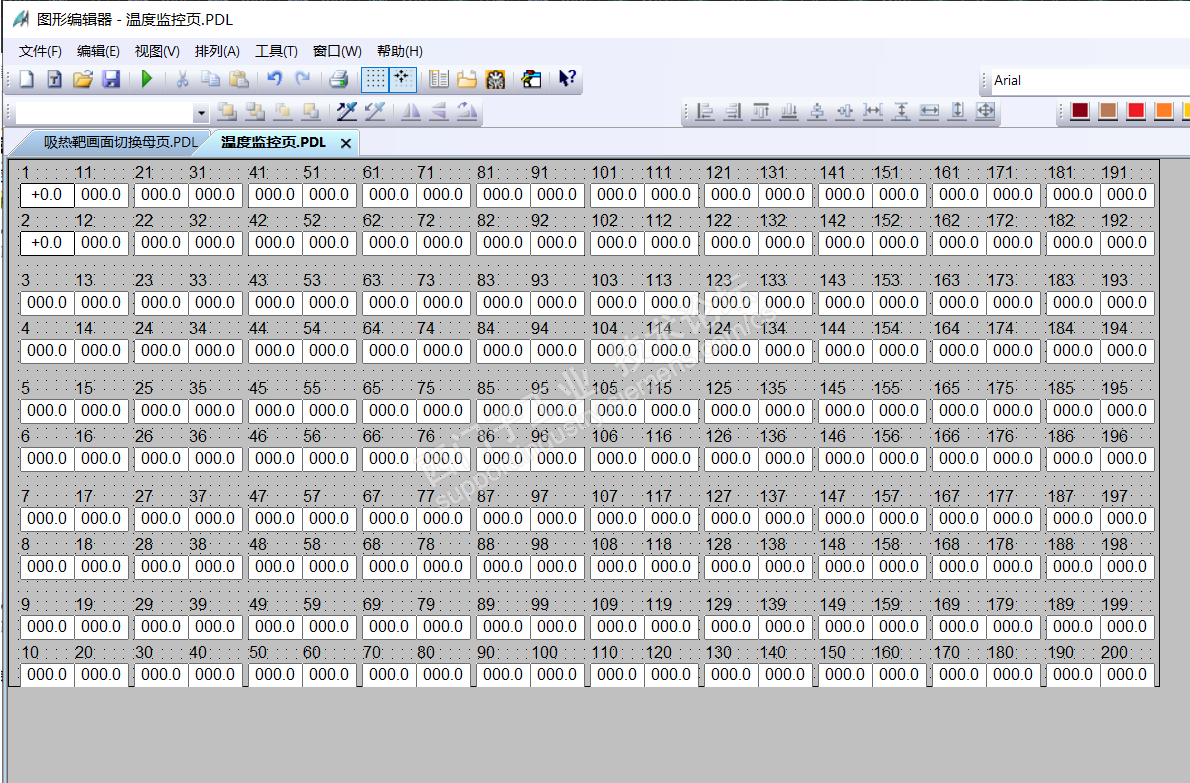Click the Copy icon in the toolbar
Image resolution: width=1190 pixels, height=783 pixels.
point(210,79)
